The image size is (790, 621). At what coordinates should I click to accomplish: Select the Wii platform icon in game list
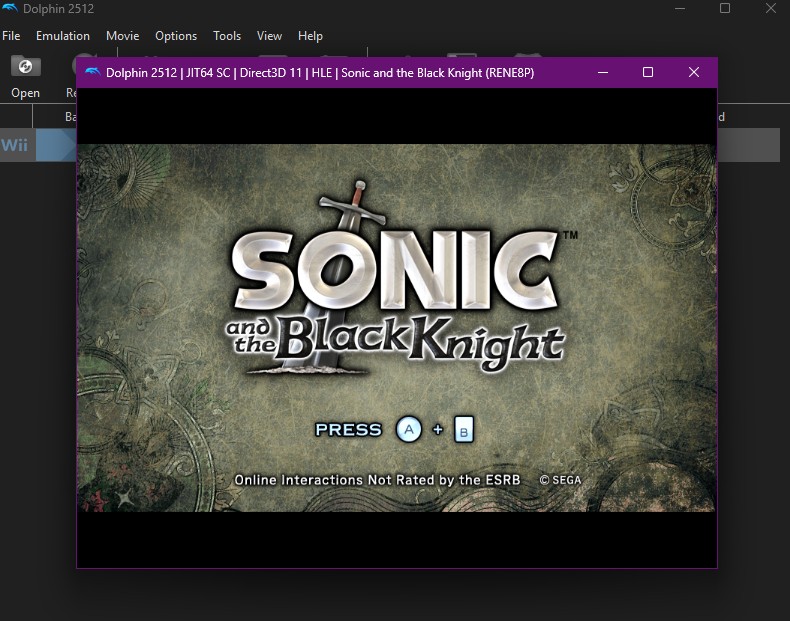15,145
